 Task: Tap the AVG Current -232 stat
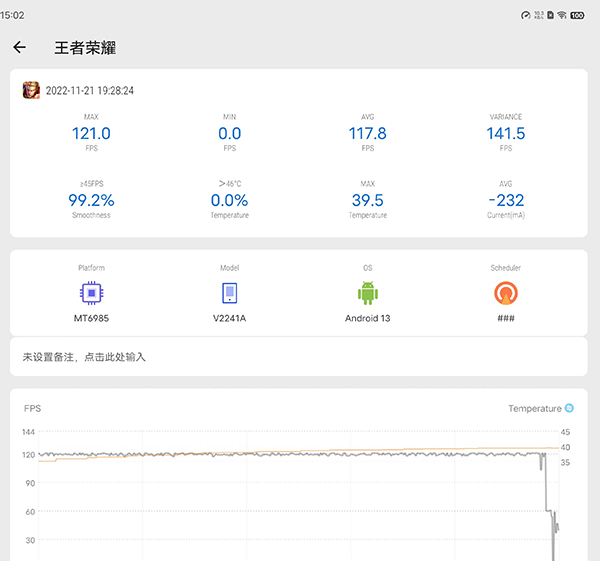coord(506,201)
